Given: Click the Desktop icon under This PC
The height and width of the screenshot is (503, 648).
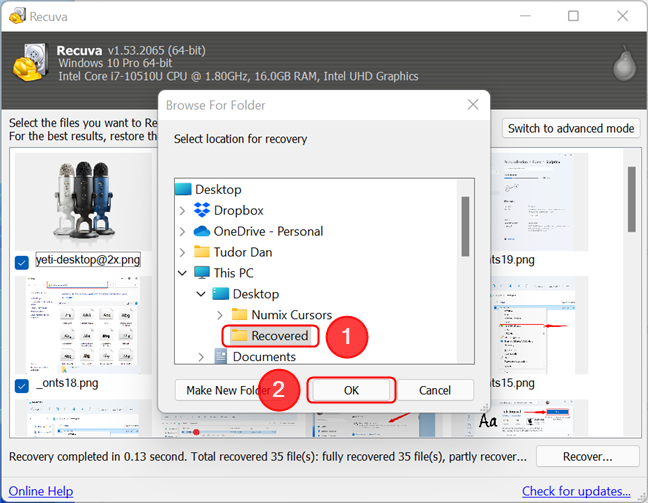Looking at the screenshot, I should tap(220, 294).
